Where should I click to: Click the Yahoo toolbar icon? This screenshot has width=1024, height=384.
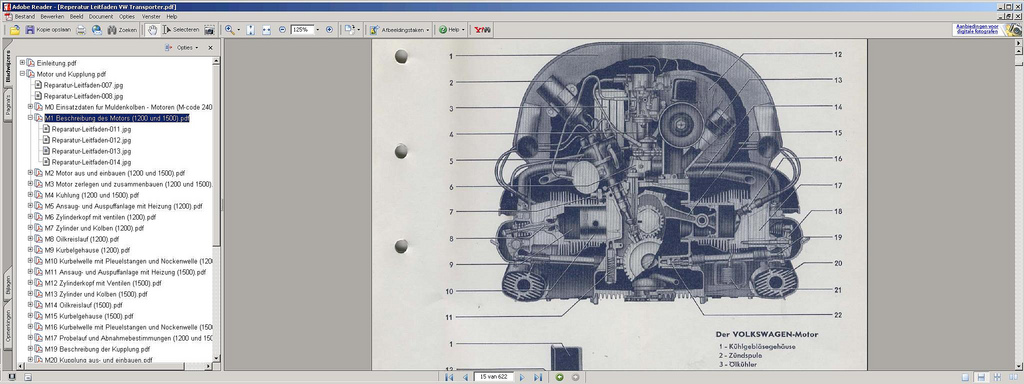[x=483, y=30]
